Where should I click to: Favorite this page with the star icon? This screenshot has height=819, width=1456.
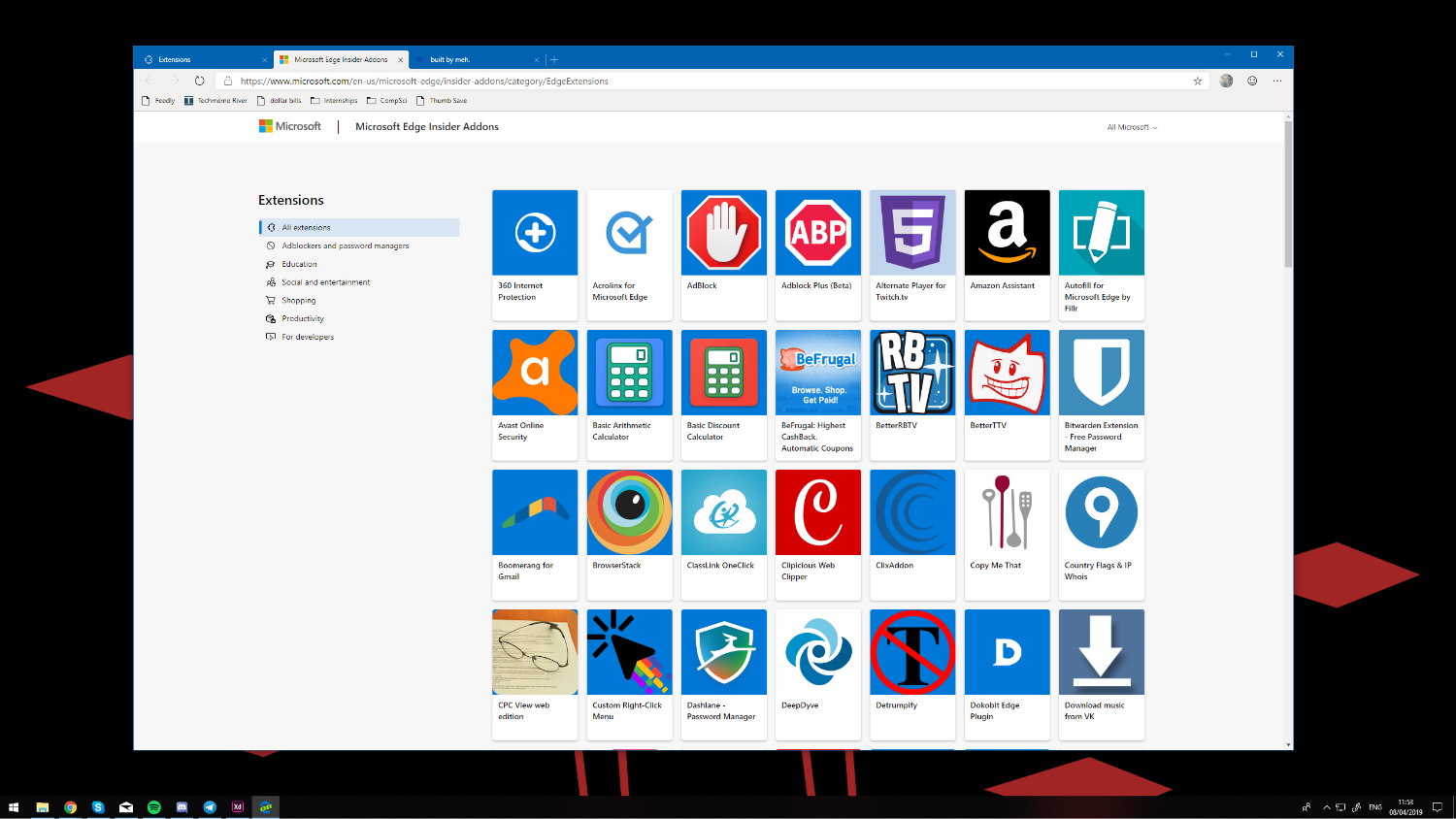point(1198,82)
